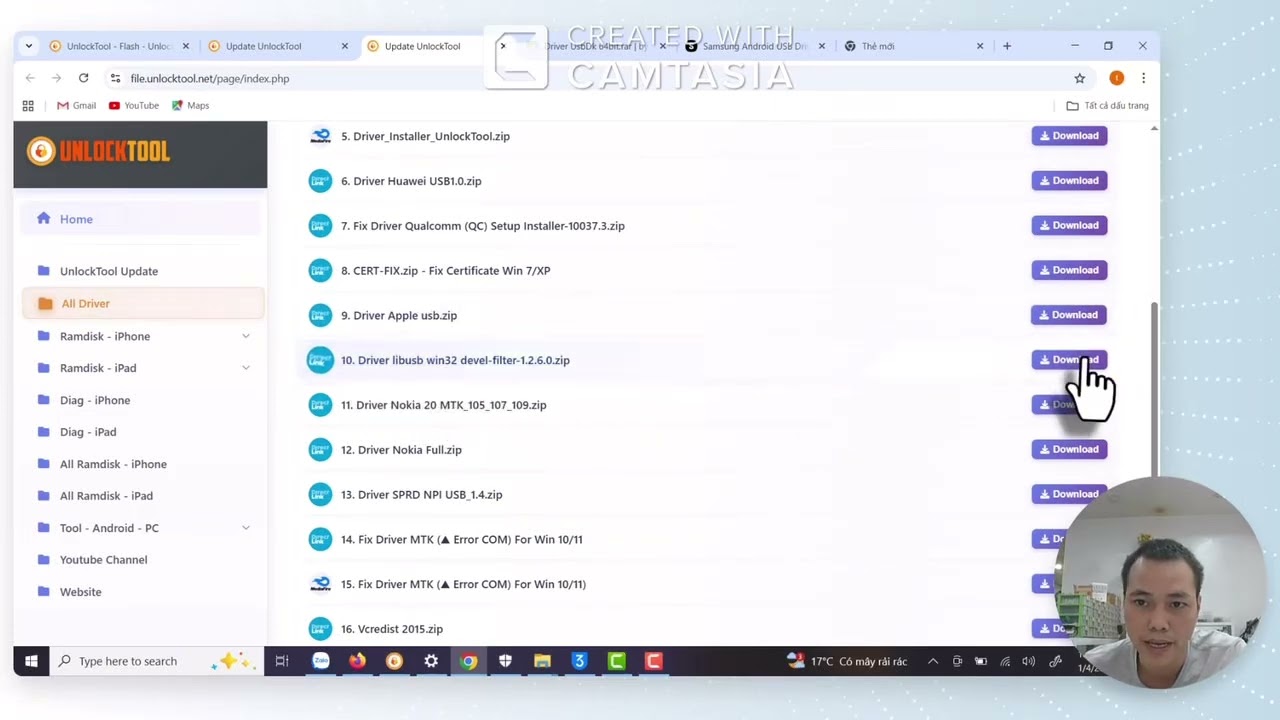Switch to first Update UnlockTool tab
The width and height of the screenshot is (1280, 720).
tap(264, 46)
